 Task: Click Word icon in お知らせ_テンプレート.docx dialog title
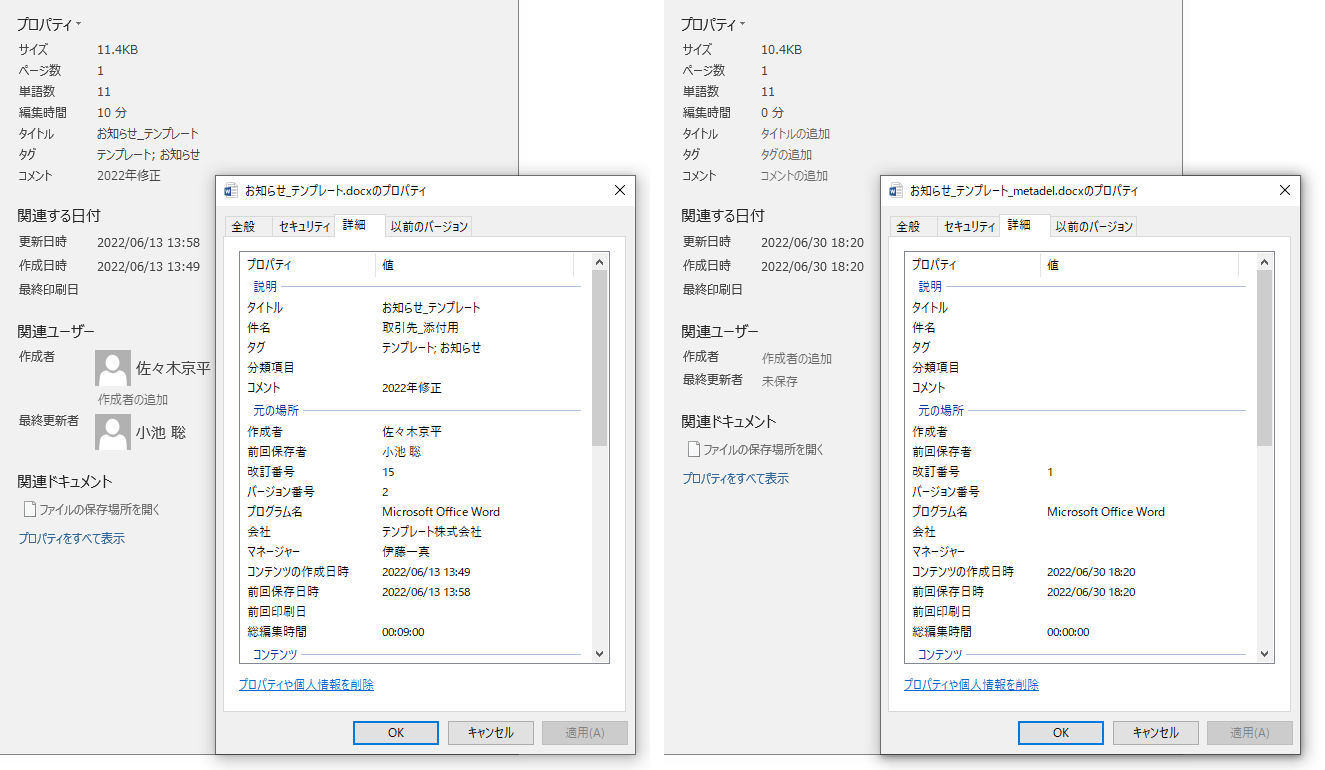click(231, 190)
